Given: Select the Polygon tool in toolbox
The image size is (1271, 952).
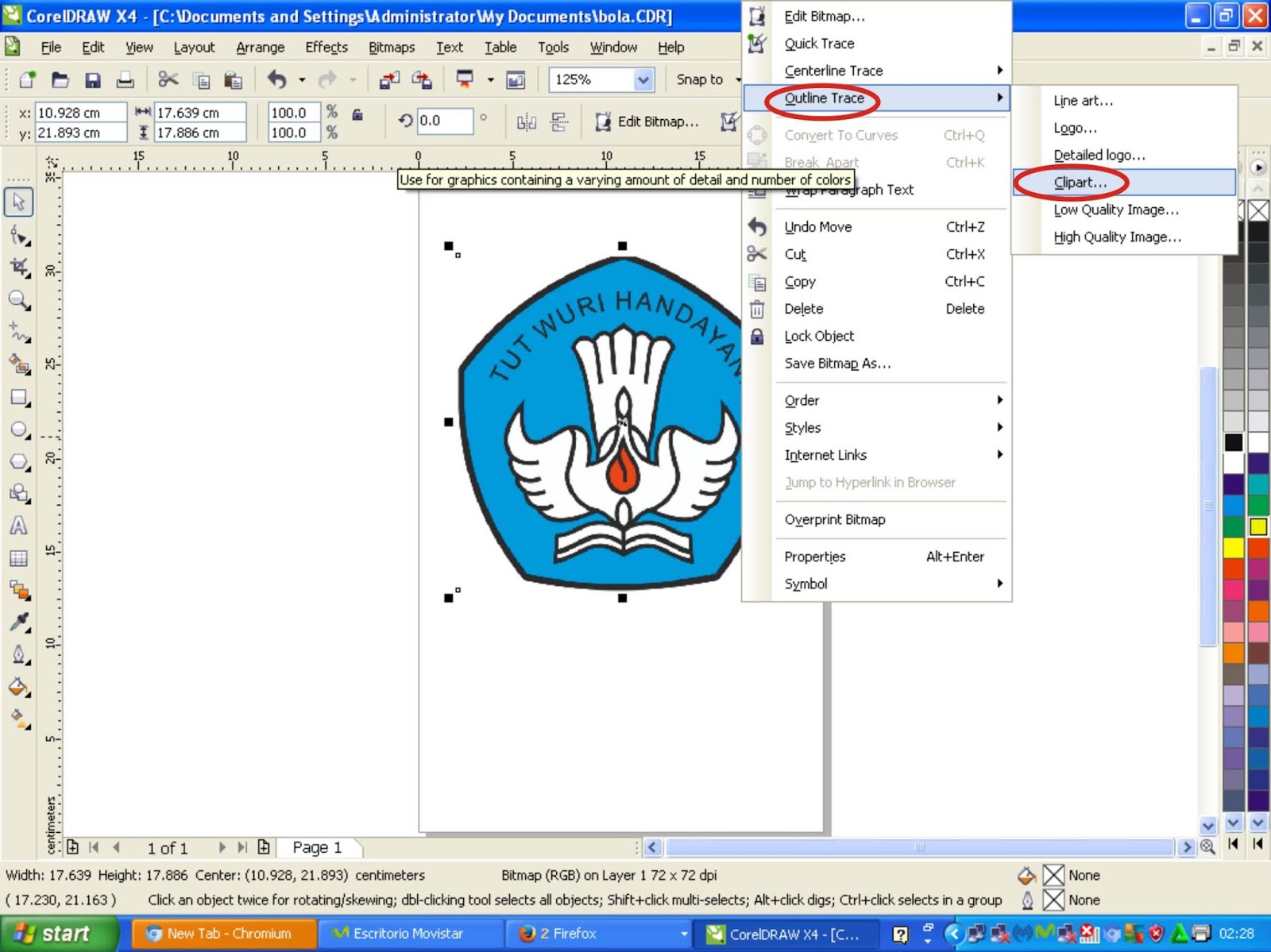Looking at the screenshot, I should coord(18,461).
